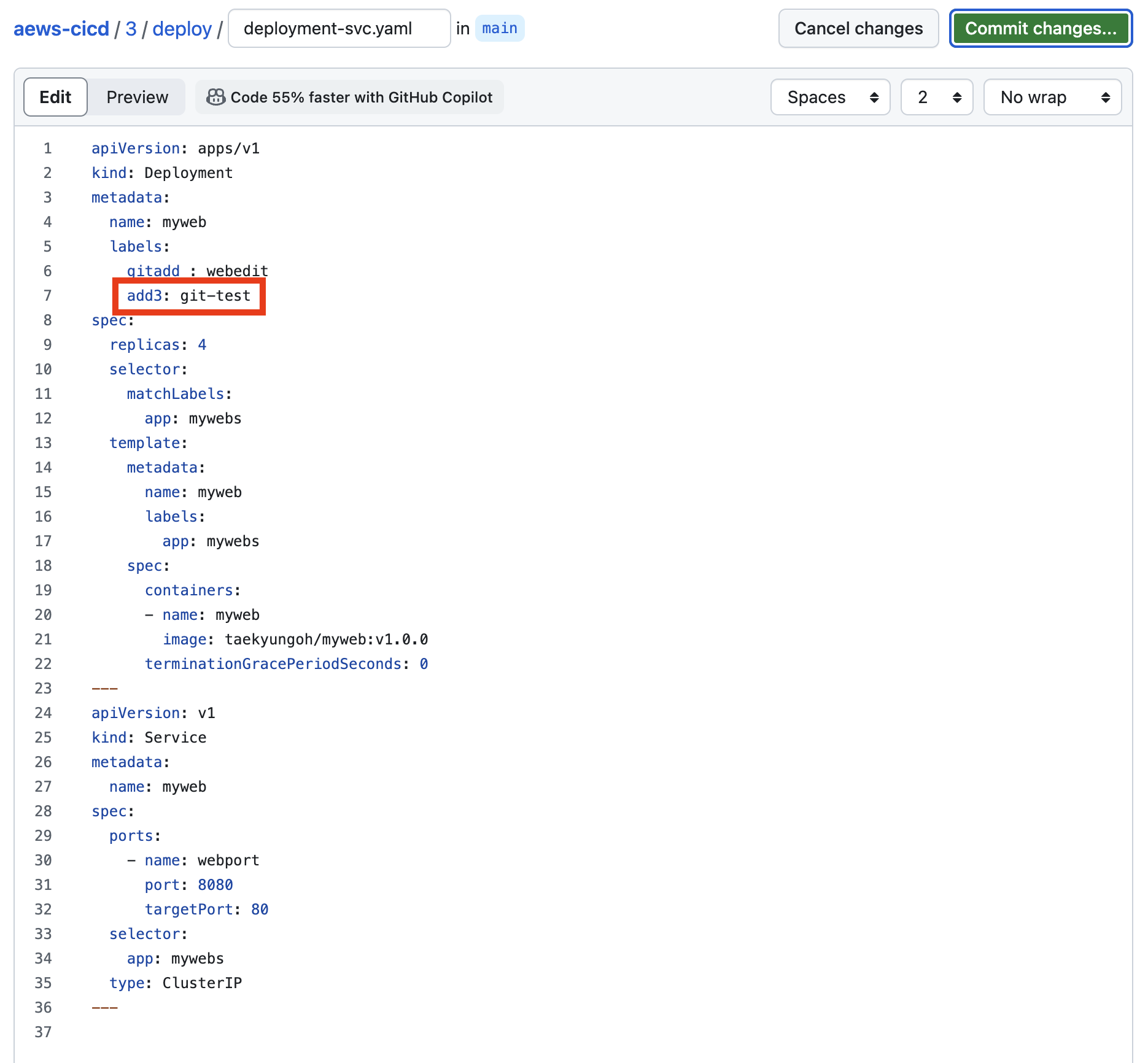Screen dimensions: 1148x1063
Task: Click the deployment-svc.yaml filename field
Action: pos(339,28)
